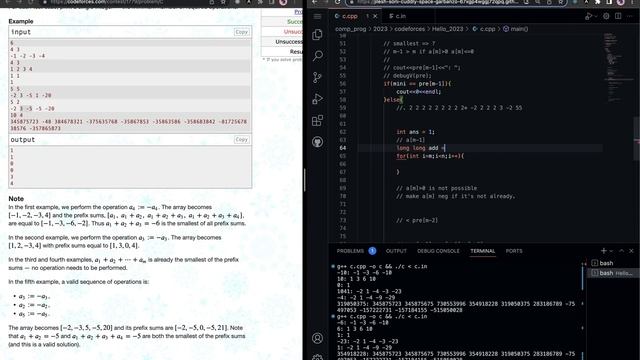Close the c.cpp editor tab

[375, 16]
